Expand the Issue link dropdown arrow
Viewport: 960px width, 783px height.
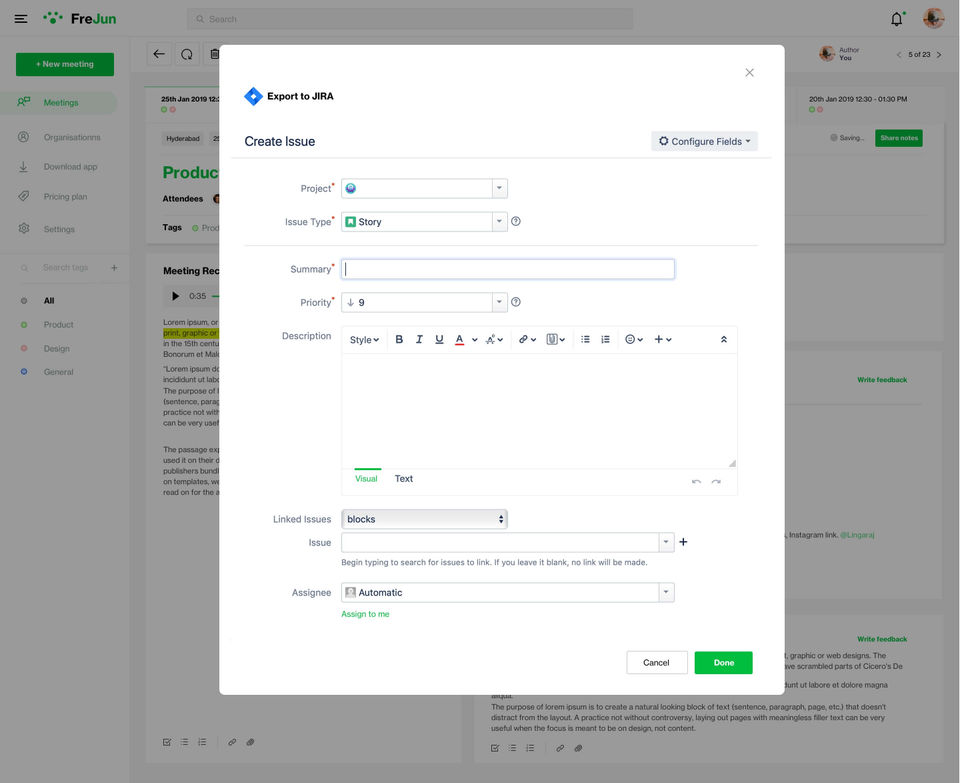coord(666,542)
